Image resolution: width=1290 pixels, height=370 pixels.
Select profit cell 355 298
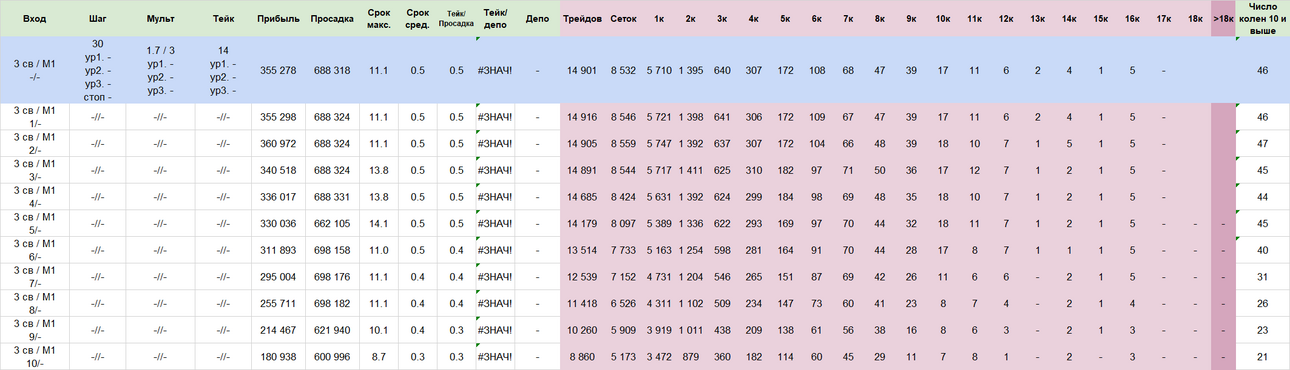click(277, 117)
